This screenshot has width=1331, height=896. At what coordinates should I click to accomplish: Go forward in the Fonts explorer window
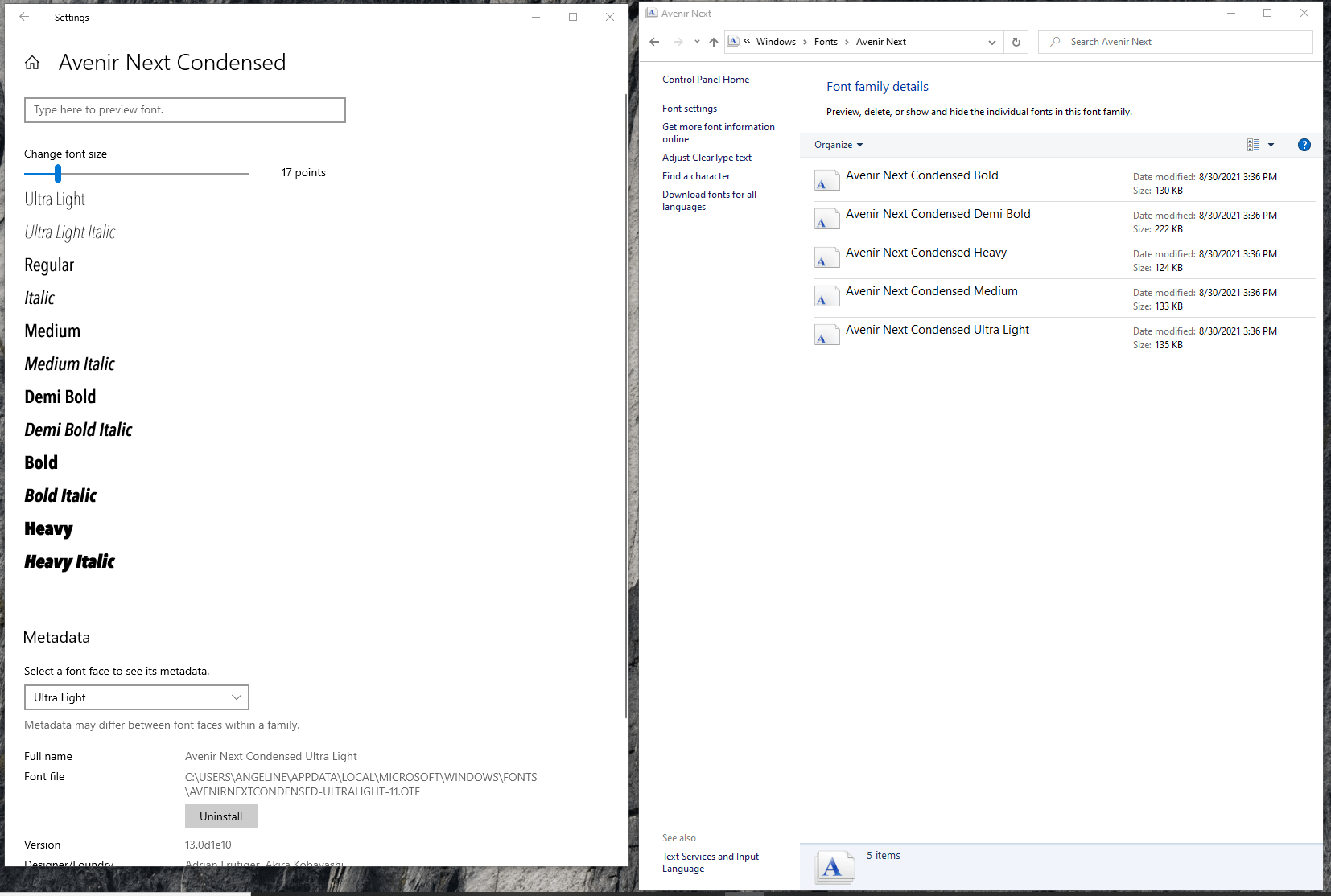tap(678, 42)
